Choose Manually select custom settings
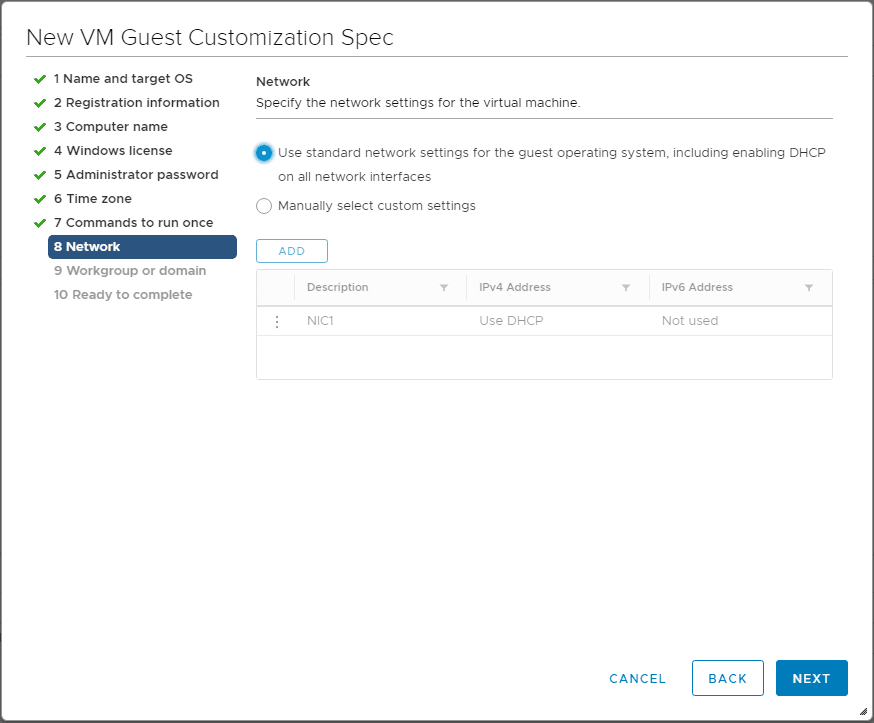The image size is (874, 723). coord(264,206)
